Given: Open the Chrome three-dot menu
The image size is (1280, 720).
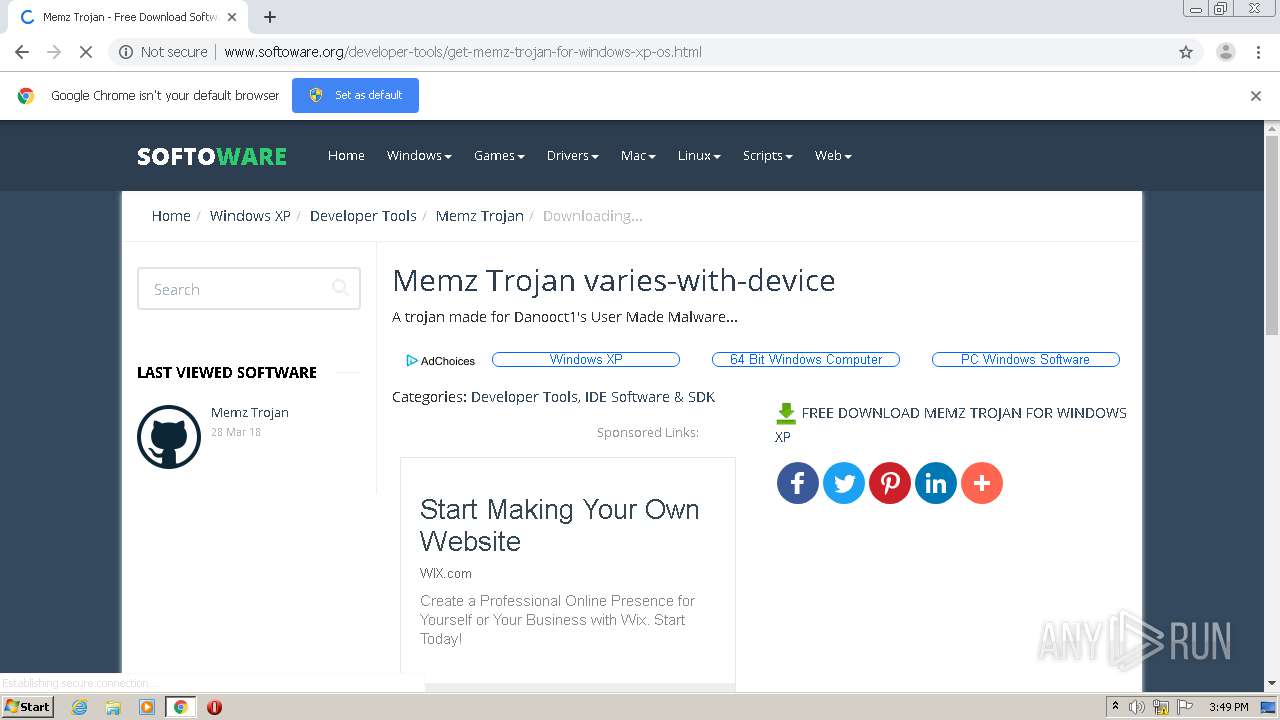Looking at the screenshot, I should tap(1258, 52).
